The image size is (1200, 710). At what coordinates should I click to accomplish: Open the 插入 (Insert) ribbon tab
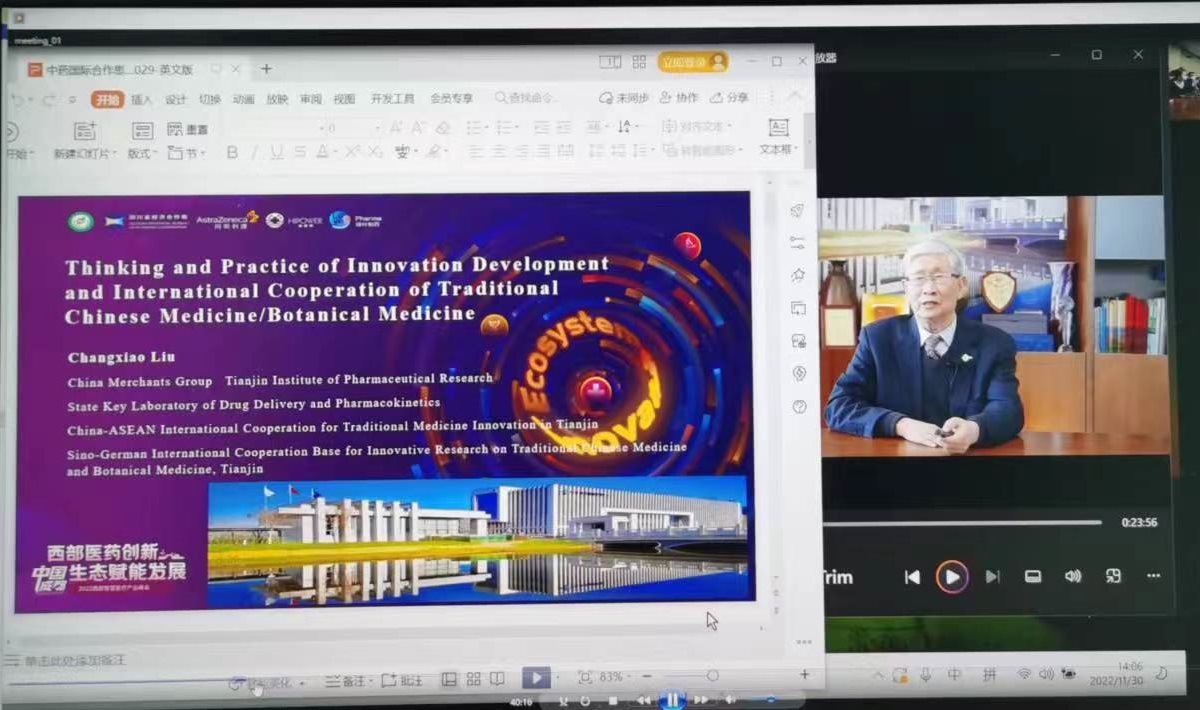(142, 99)
